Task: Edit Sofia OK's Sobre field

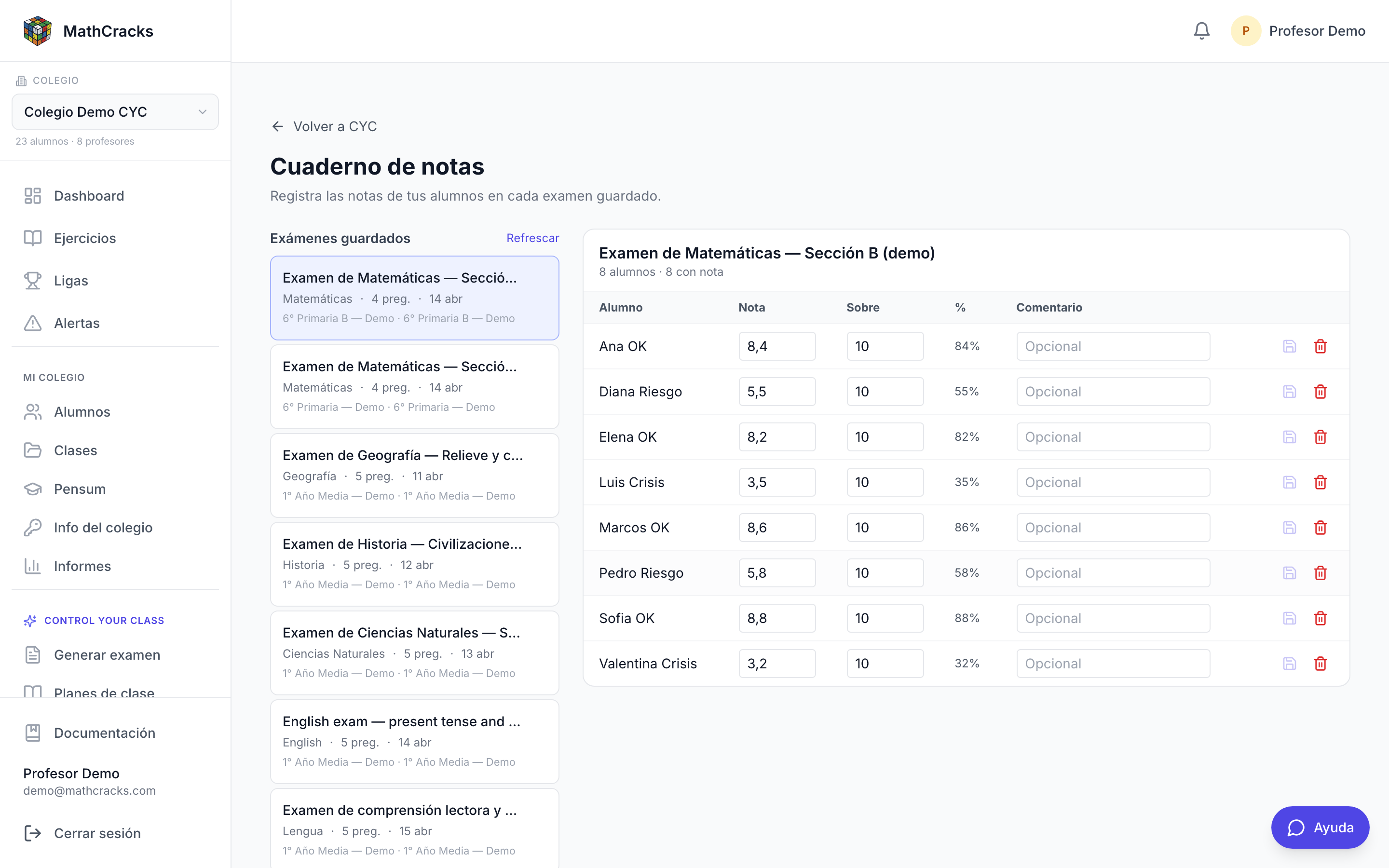Action: click(885, 618)
